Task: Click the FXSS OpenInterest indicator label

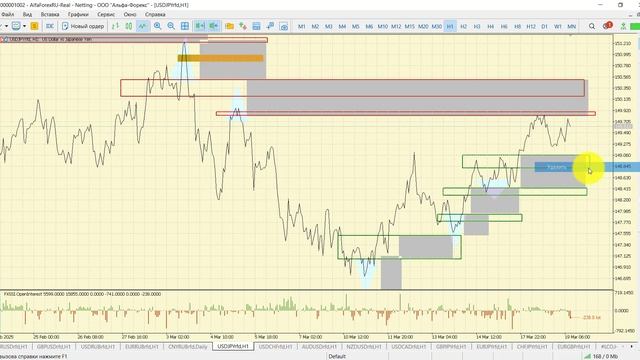Action: [x=82, y=294]
